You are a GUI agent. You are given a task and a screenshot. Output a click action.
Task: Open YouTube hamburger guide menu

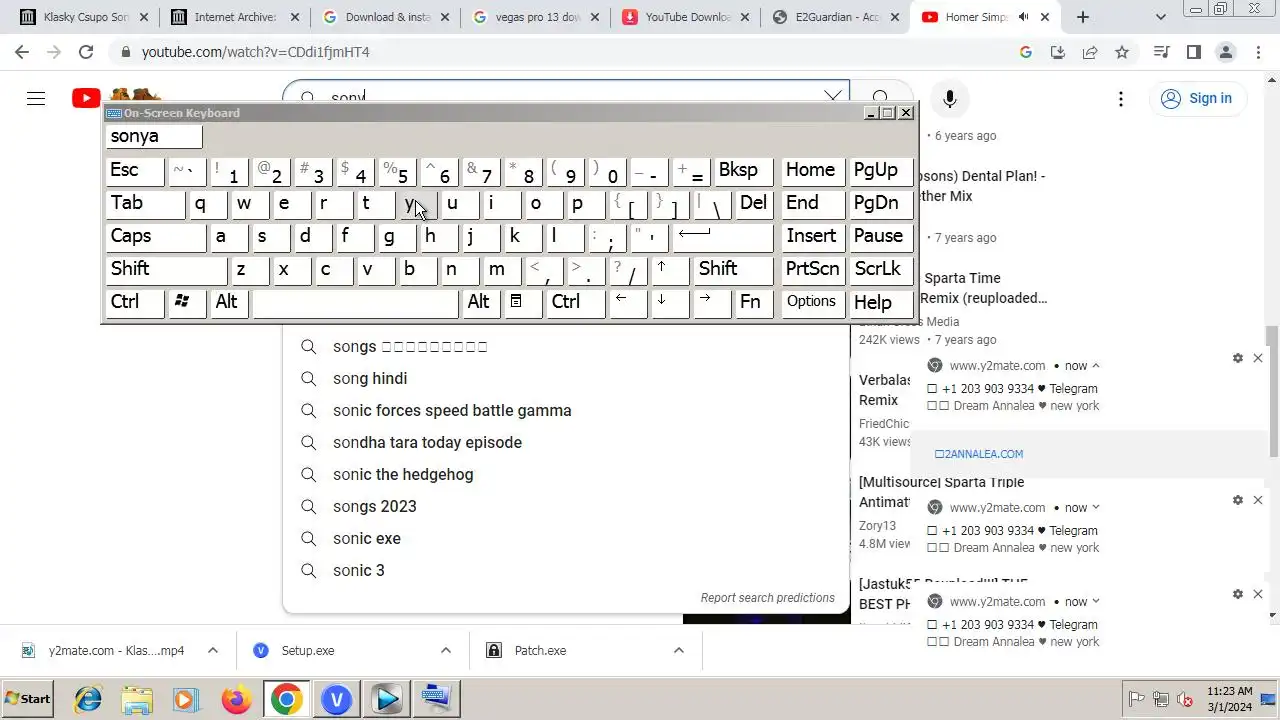coord(36,98)
